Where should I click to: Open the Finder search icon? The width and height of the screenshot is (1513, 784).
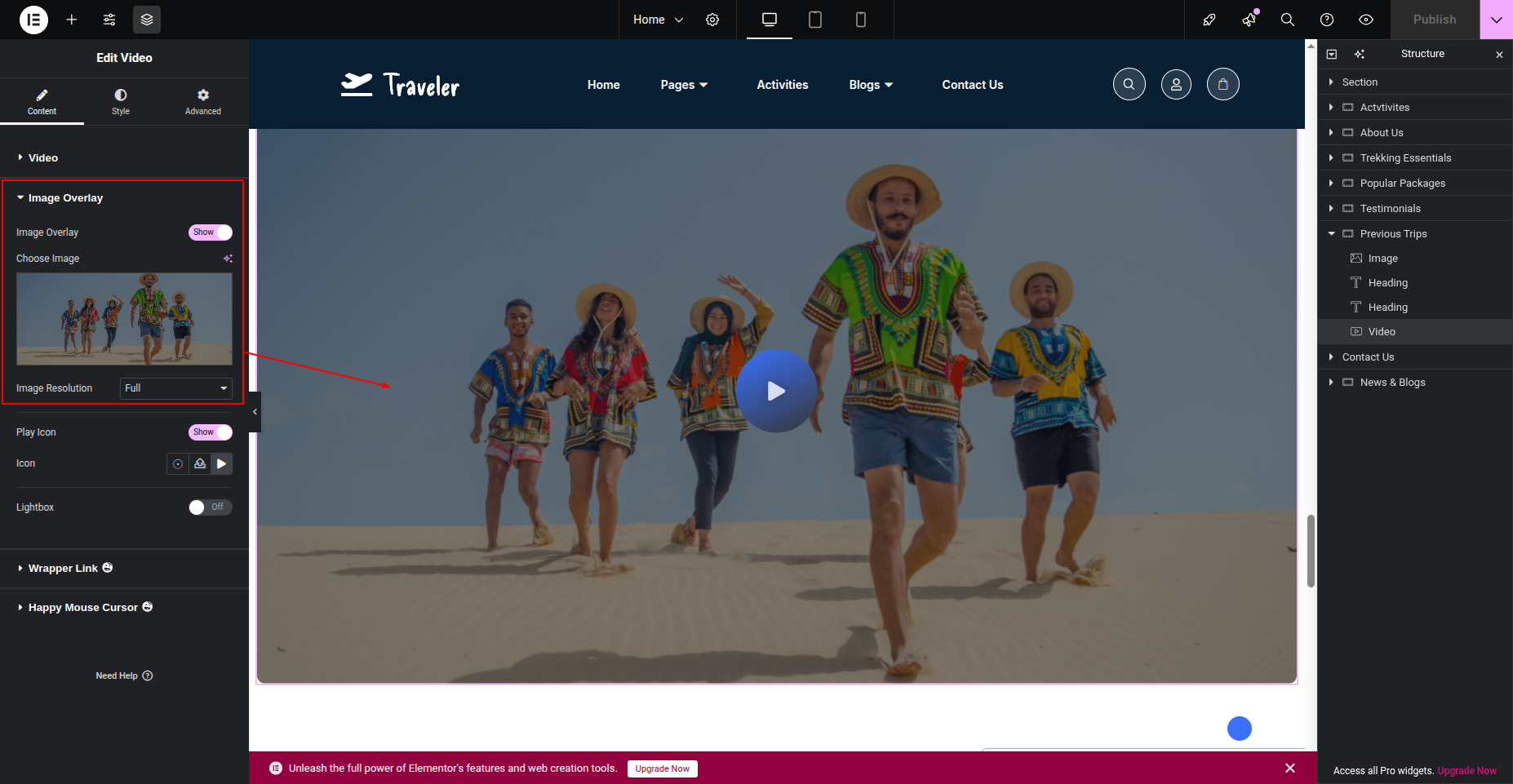pos(1287,20)
